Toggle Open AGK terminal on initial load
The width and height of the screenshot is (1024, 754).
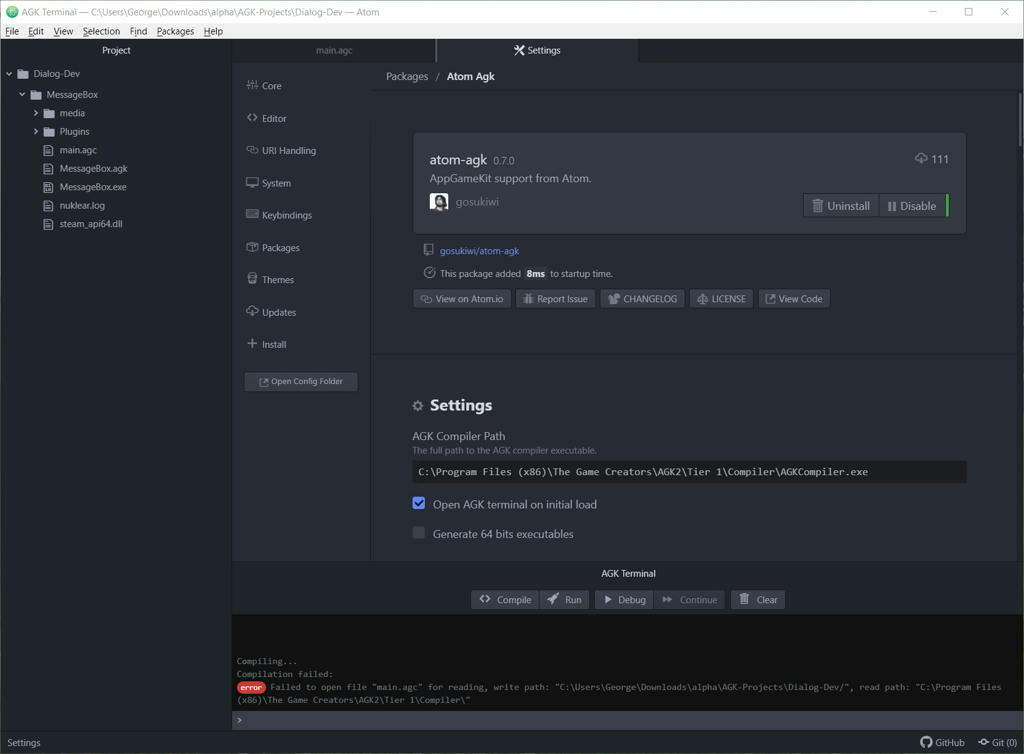click(x=419, y=503)
